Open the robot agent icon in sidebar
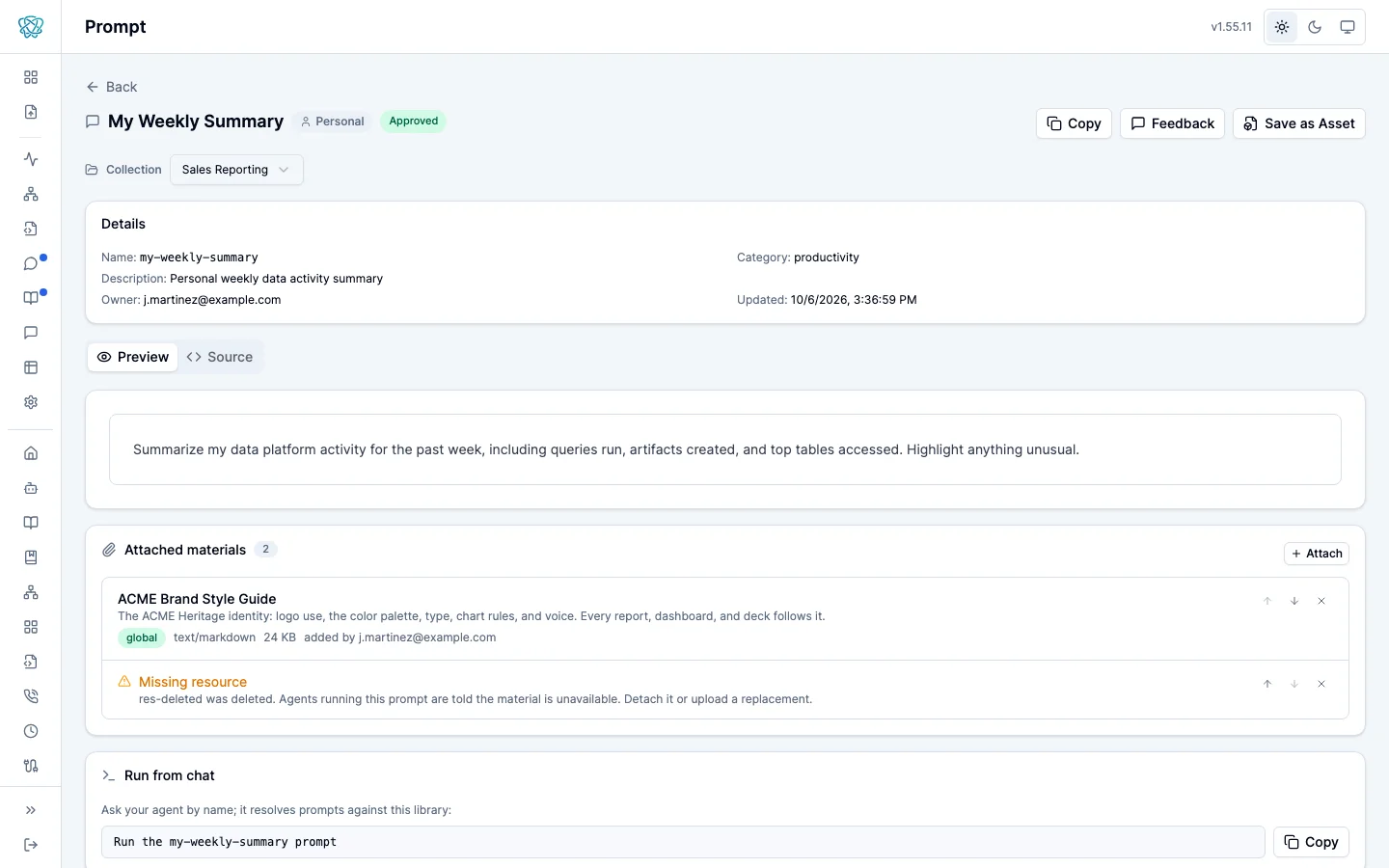This screenshot has height=868, width=1389. [31, 488]
